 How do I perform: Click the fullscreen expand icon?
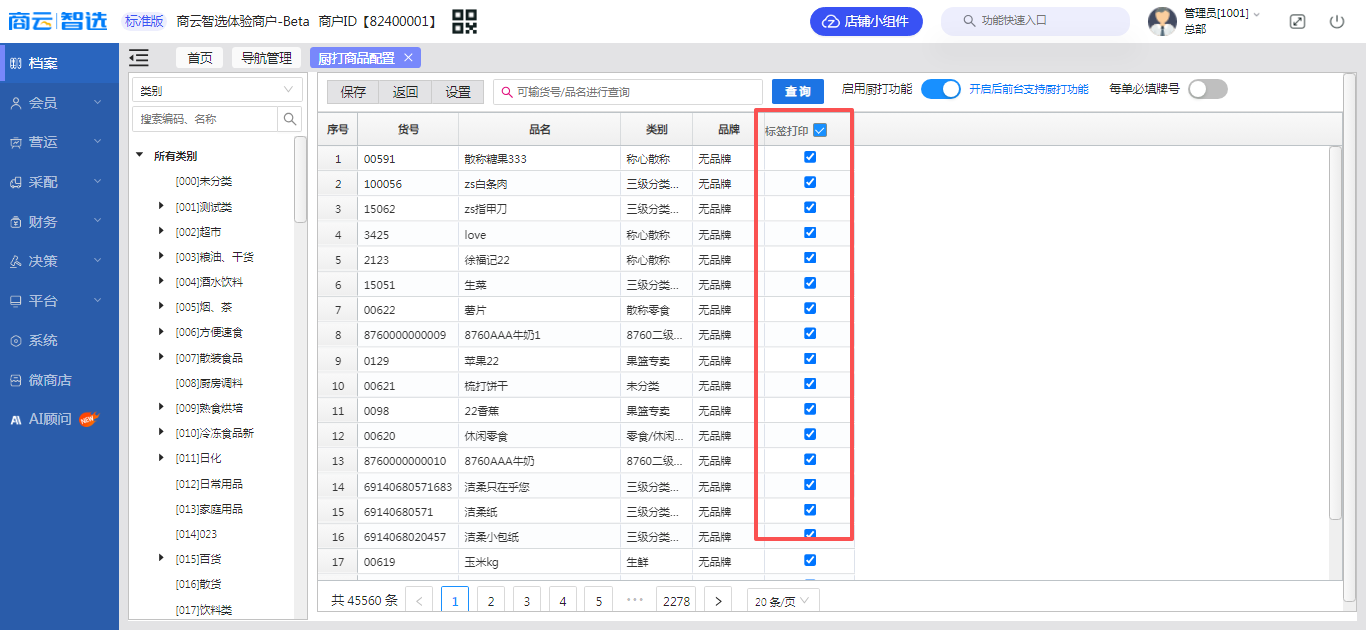pyautogui.click(x=1297, y=21)
